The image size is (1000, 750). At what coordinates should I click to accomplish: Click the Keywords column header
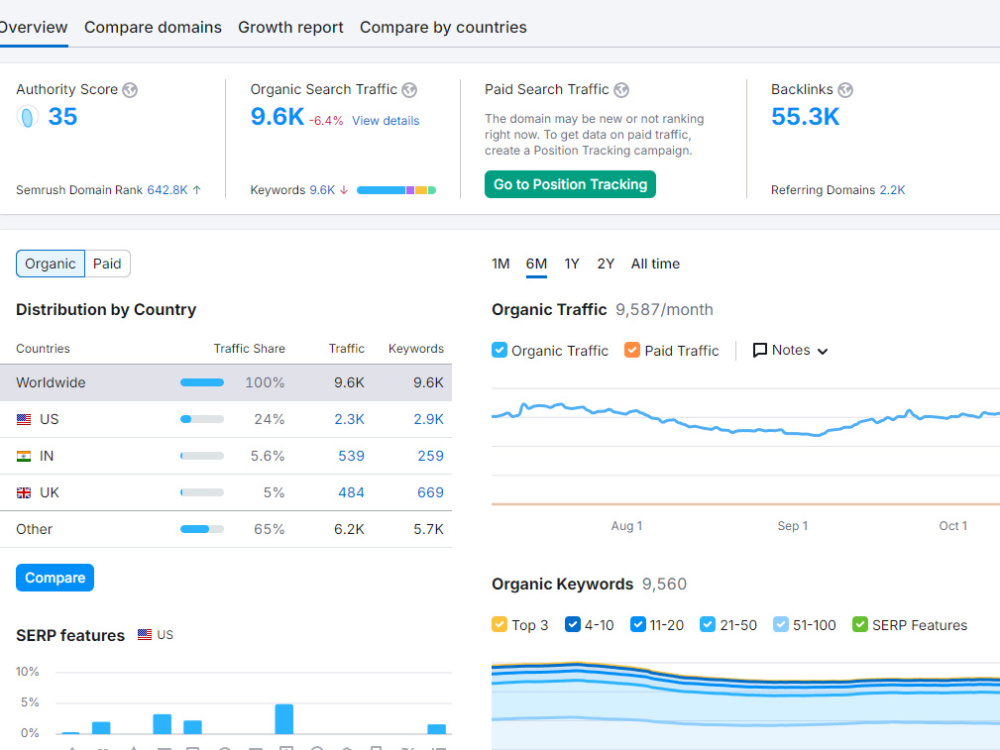416,349
